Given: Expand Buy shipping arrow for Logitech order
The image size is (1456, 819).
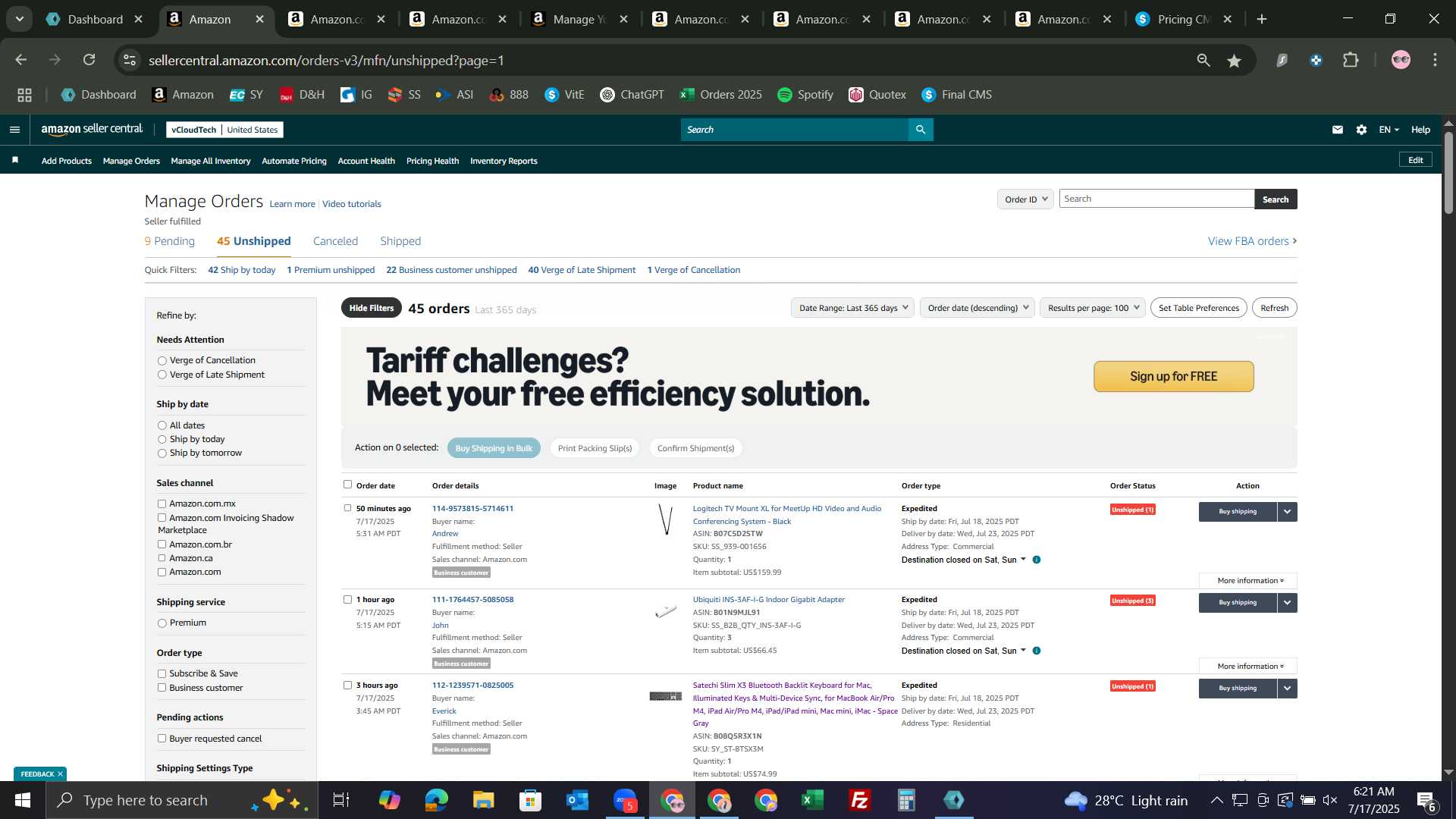Looking at the screenshot, I should click(1288, 512).
